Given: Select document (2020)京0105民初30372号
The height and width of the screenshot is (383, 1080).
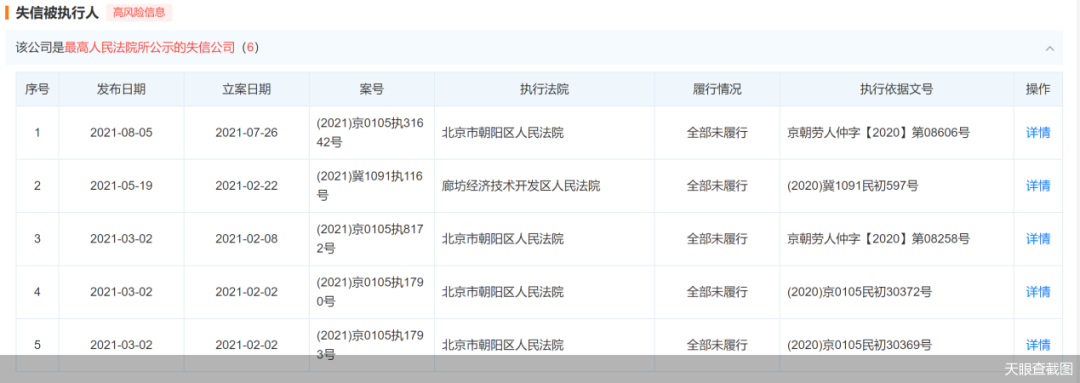Looking at the screenshot, I should [859, 292].
